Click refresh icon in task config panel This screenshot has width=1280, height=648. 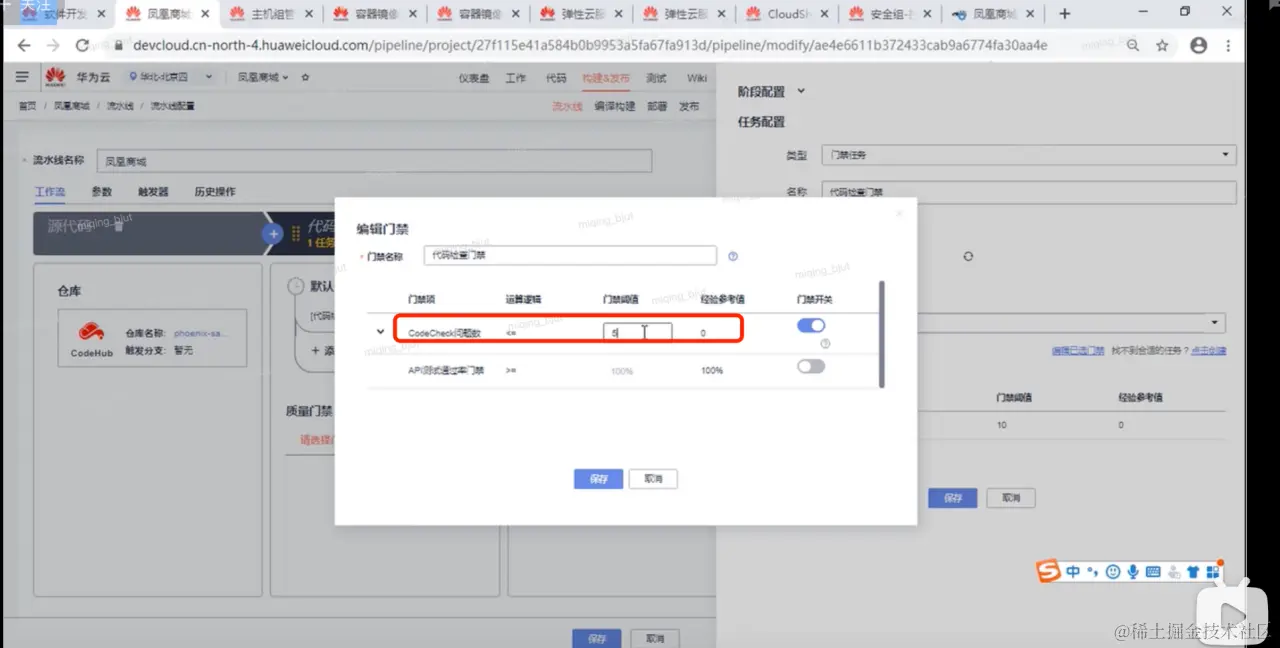(968, 256)
